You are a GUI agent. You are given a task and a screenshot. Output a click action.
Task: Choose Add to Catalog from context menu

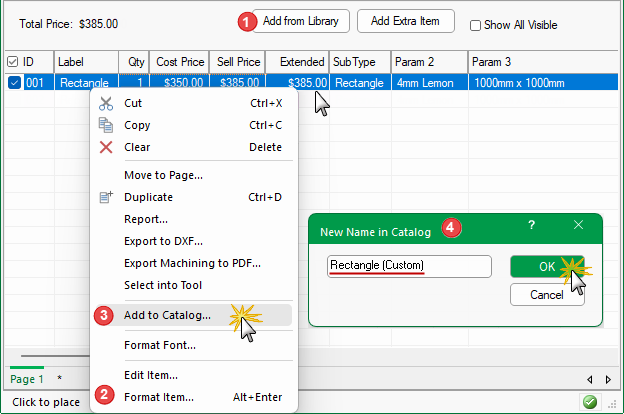[x=167, y=315]
